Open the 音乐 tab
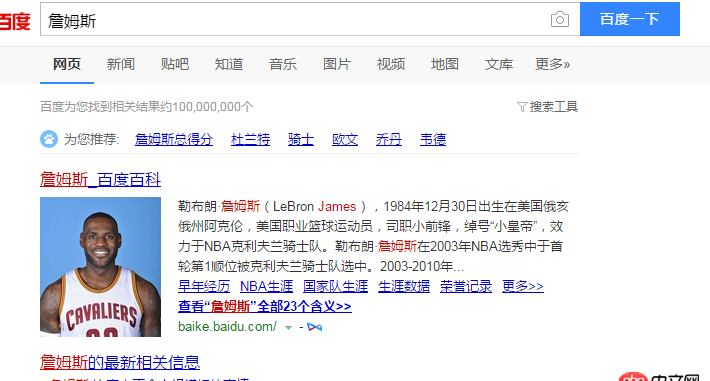710x381 pixels. (283, 64)
